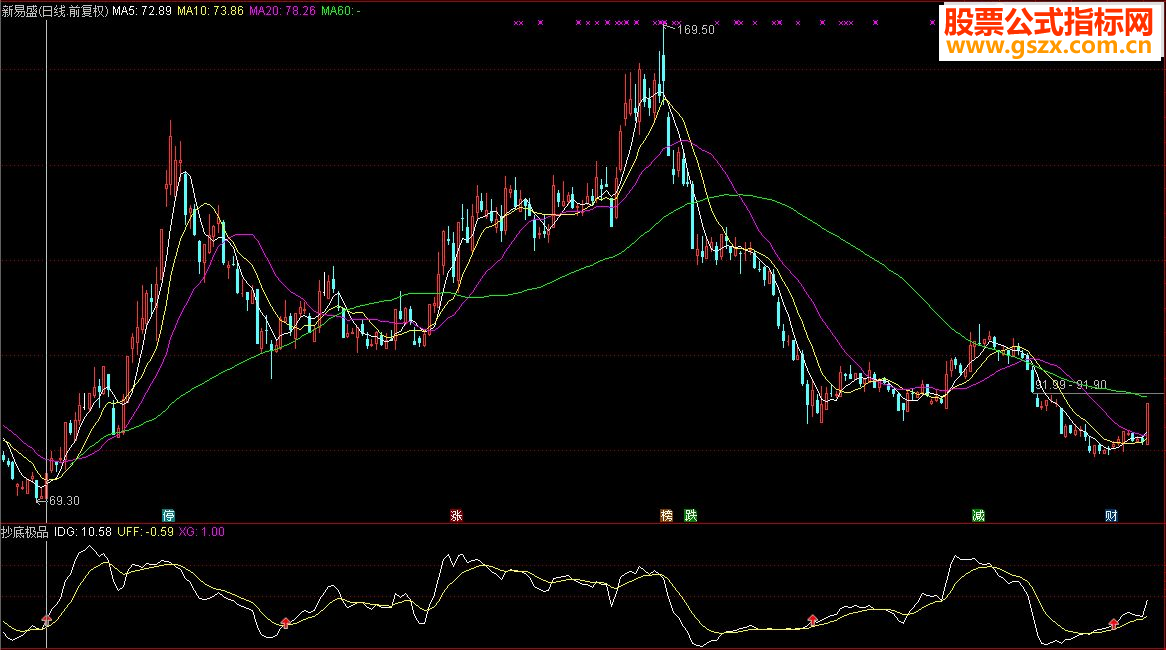Select the stock title 新易盛(日线.前复权)
Image resolution: width=1166 pixels, height=650 pixels.
pos(55,11)
